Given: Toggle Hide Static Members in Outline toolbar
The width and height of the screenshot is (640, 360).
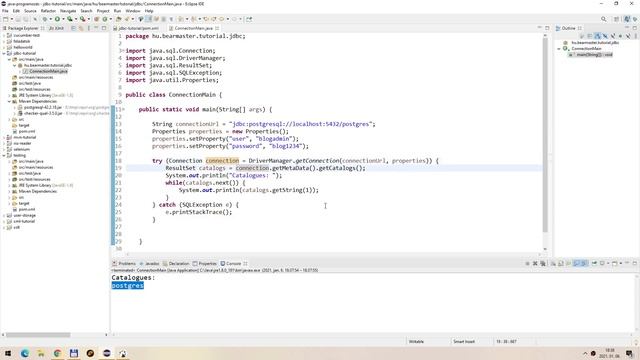Looking at the screenshot, I should pyautogui.click(x=613, y=36).
